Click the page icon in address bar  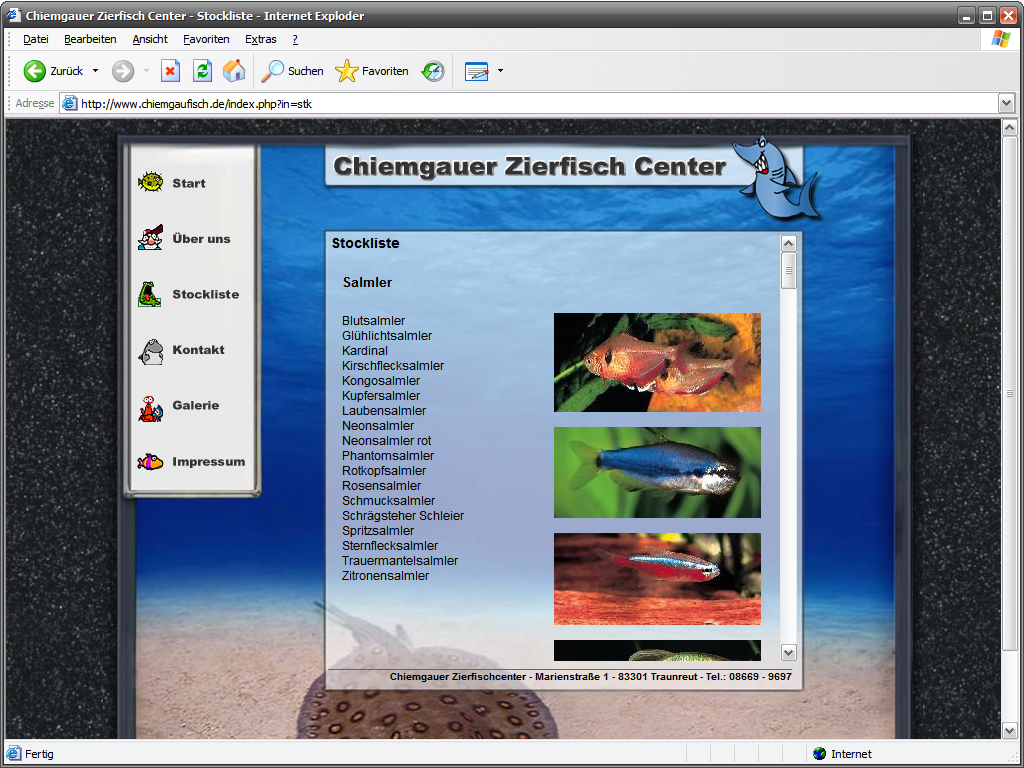pos(70,103)
